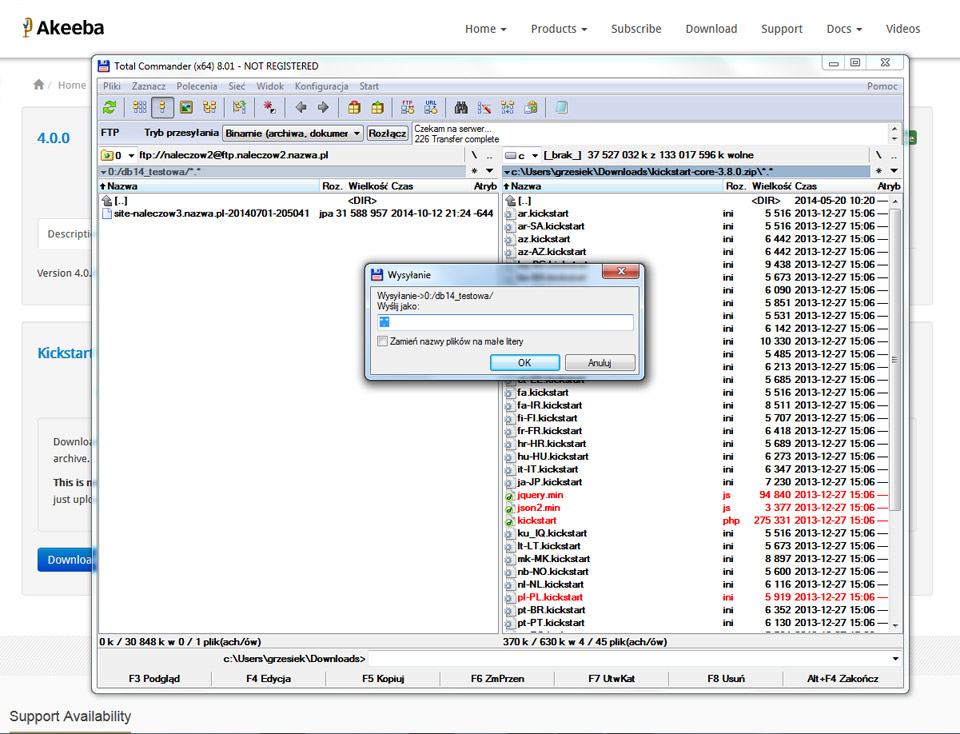Switch to Brief view toolbar icon
Screen dimensions: 960x734
coord(140,108)
